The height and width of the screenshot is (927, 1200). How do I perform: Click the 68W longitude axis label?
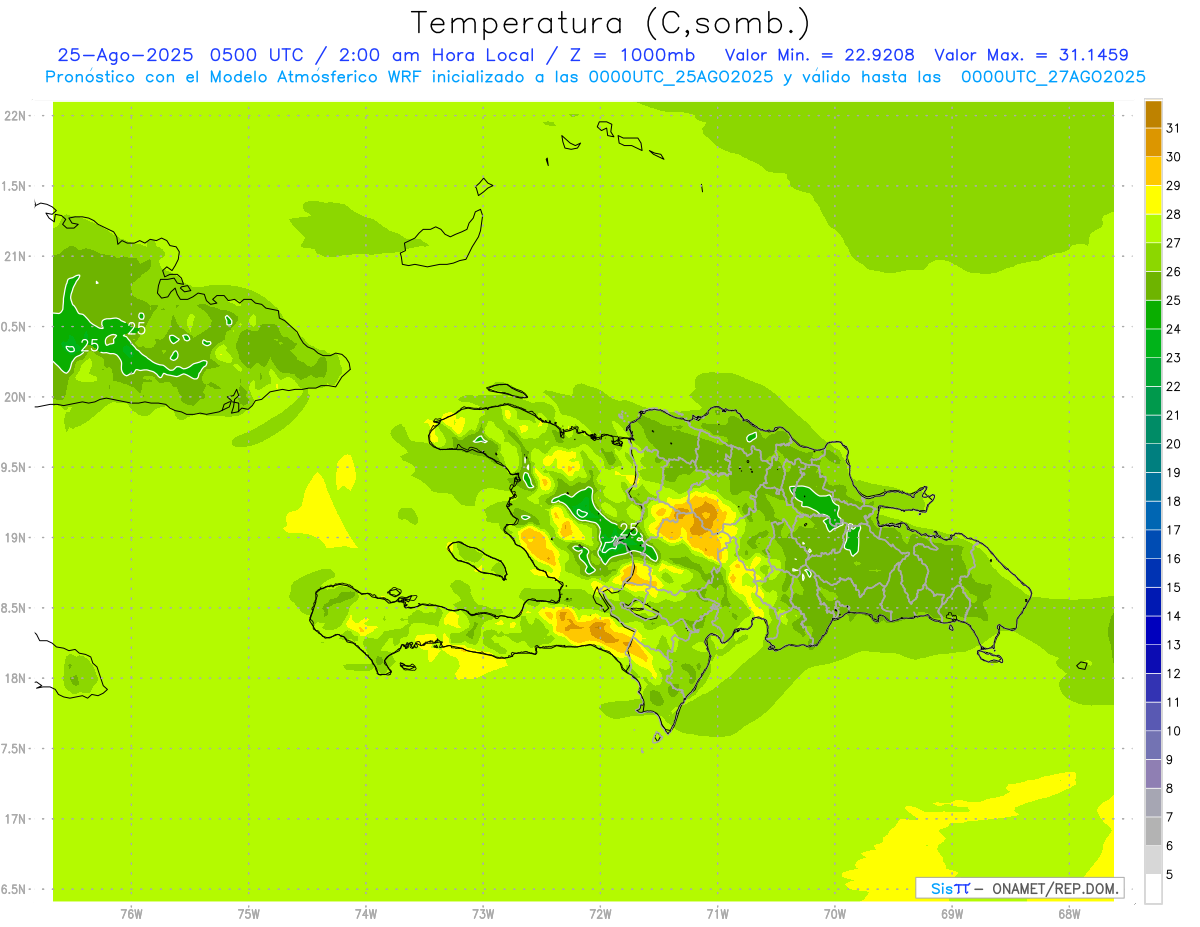(x=1068, y=913)
